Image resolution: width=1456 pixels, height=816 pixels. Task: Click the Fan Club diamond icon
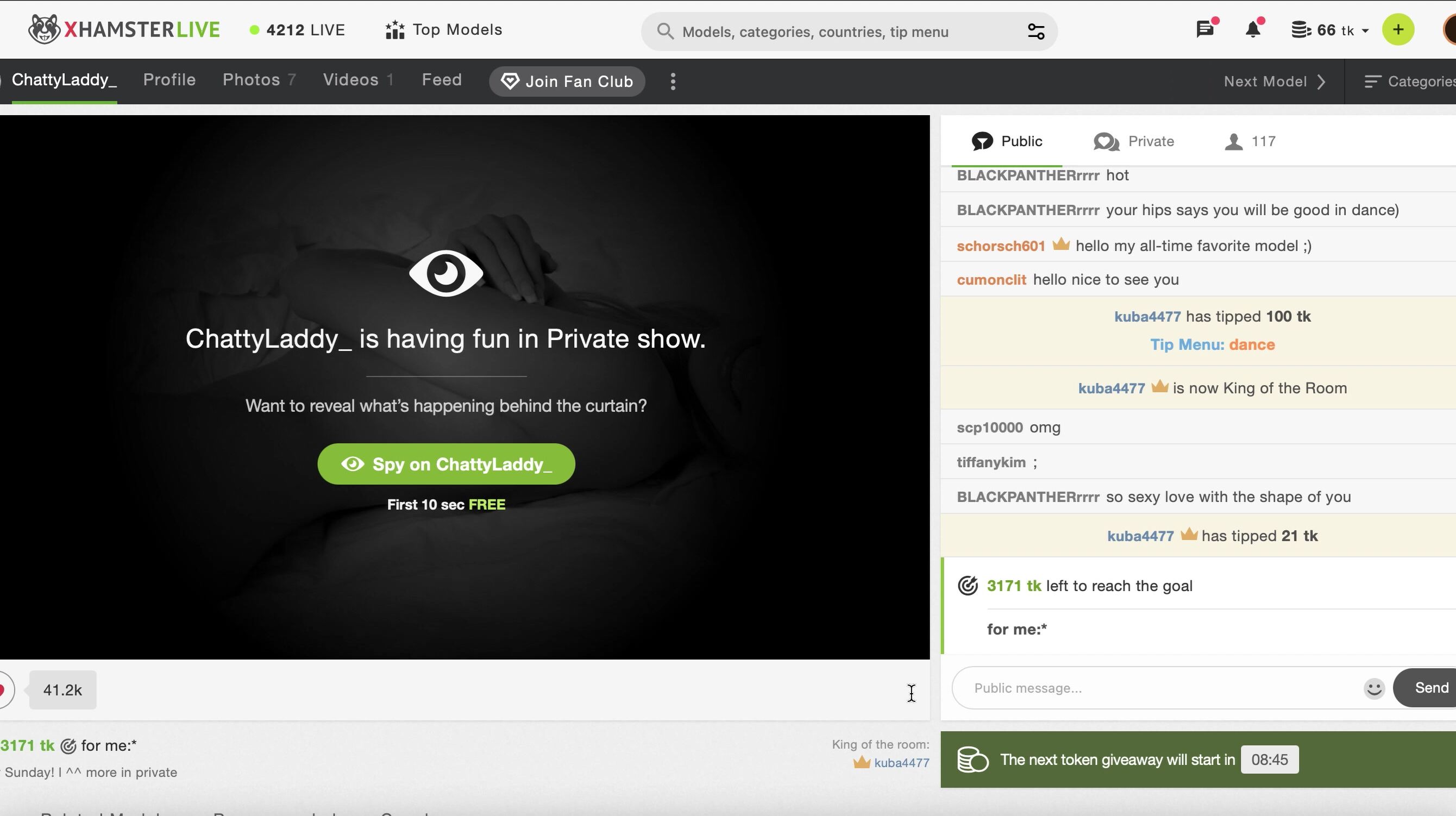click(x=509, y=81)
